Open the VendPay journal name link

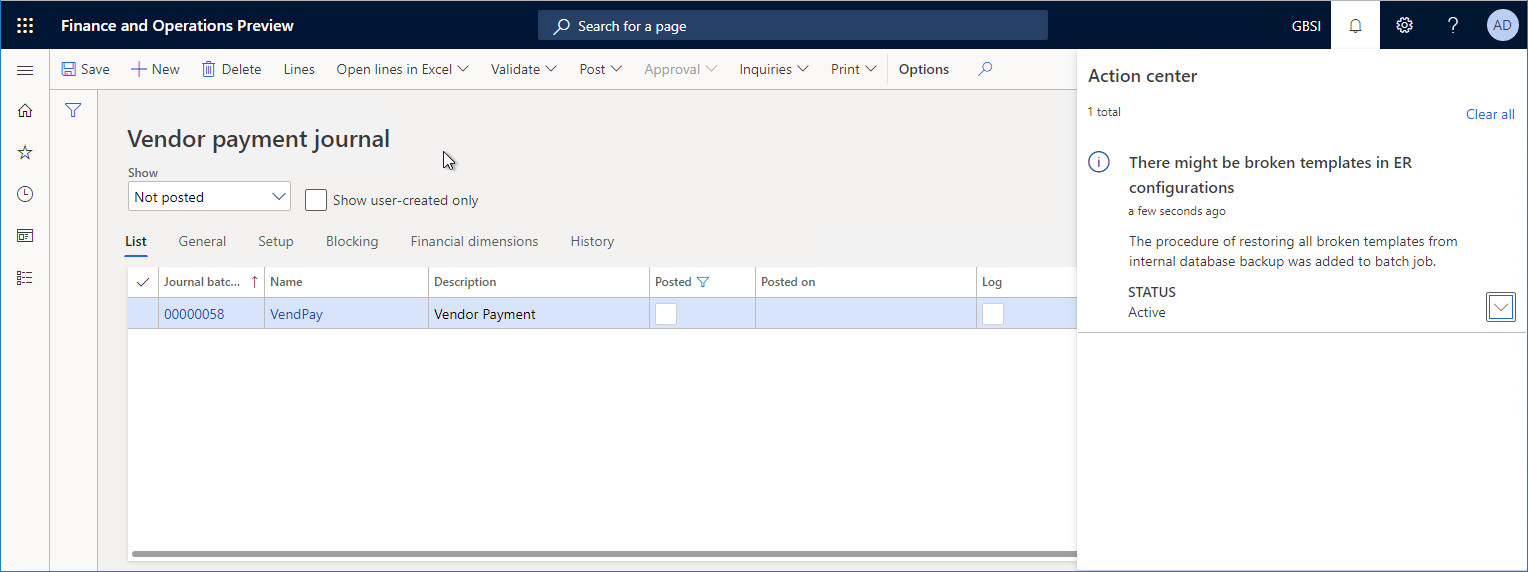click(296, 314)
